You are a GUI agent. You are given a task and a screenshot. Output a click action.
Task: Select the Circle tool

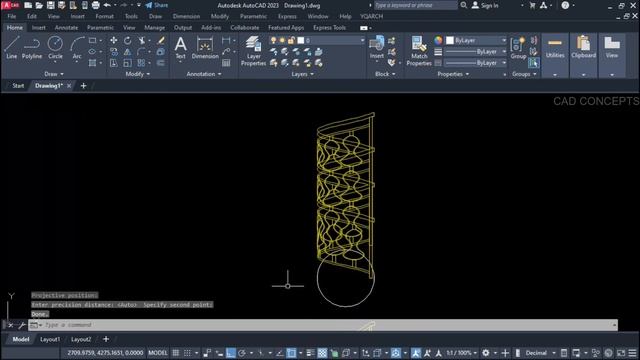pos(55,48)
